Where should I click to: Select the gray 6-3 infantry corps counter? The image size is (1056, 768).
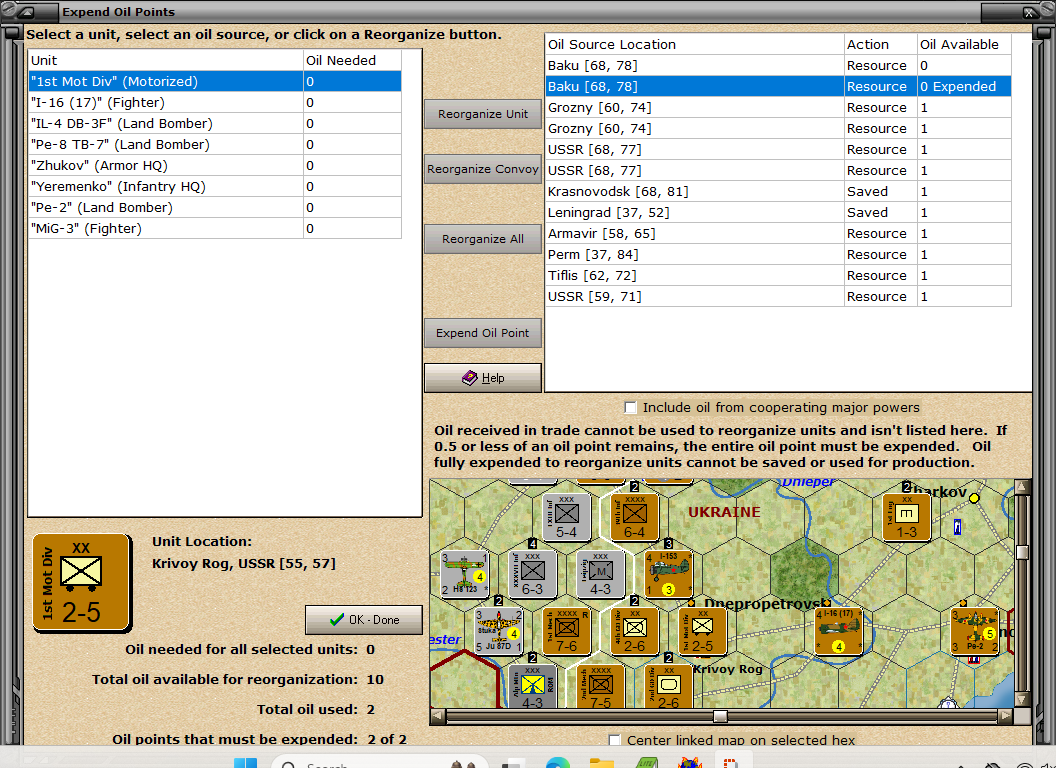pyautogui.click(x=533, y=574)
